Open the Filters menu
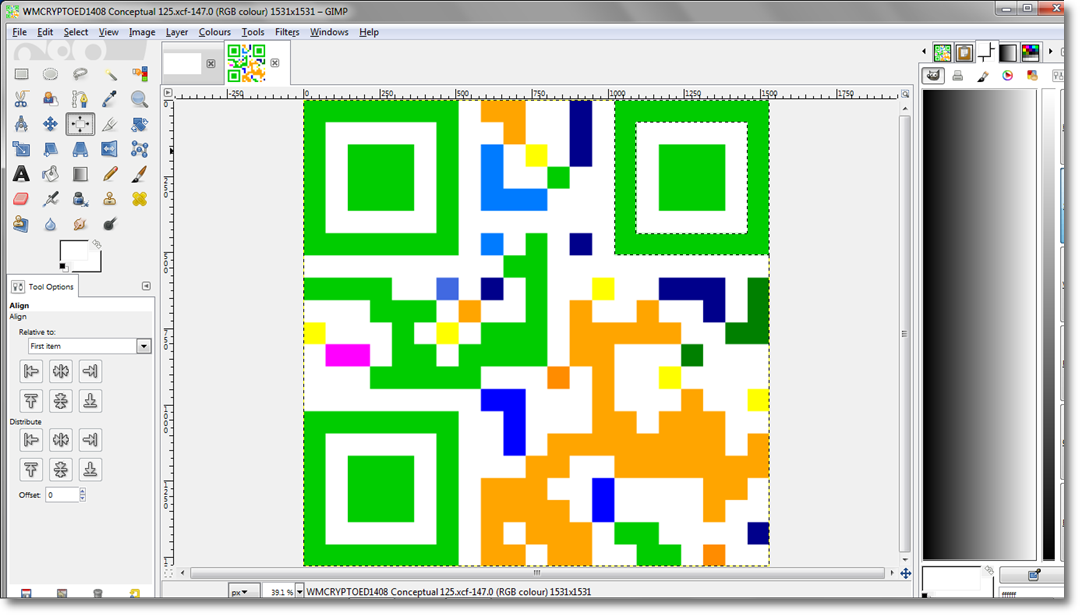This screenshot has height=615, width=1080. pos(287,32)
